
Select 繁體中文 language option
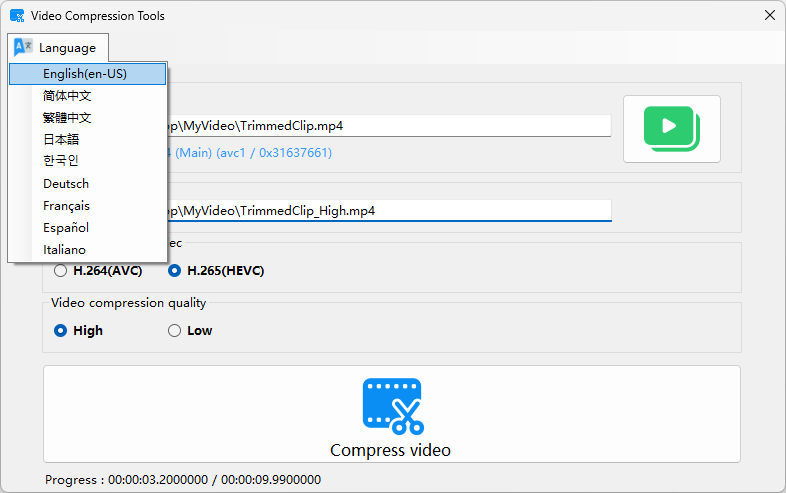coord(87,117)
